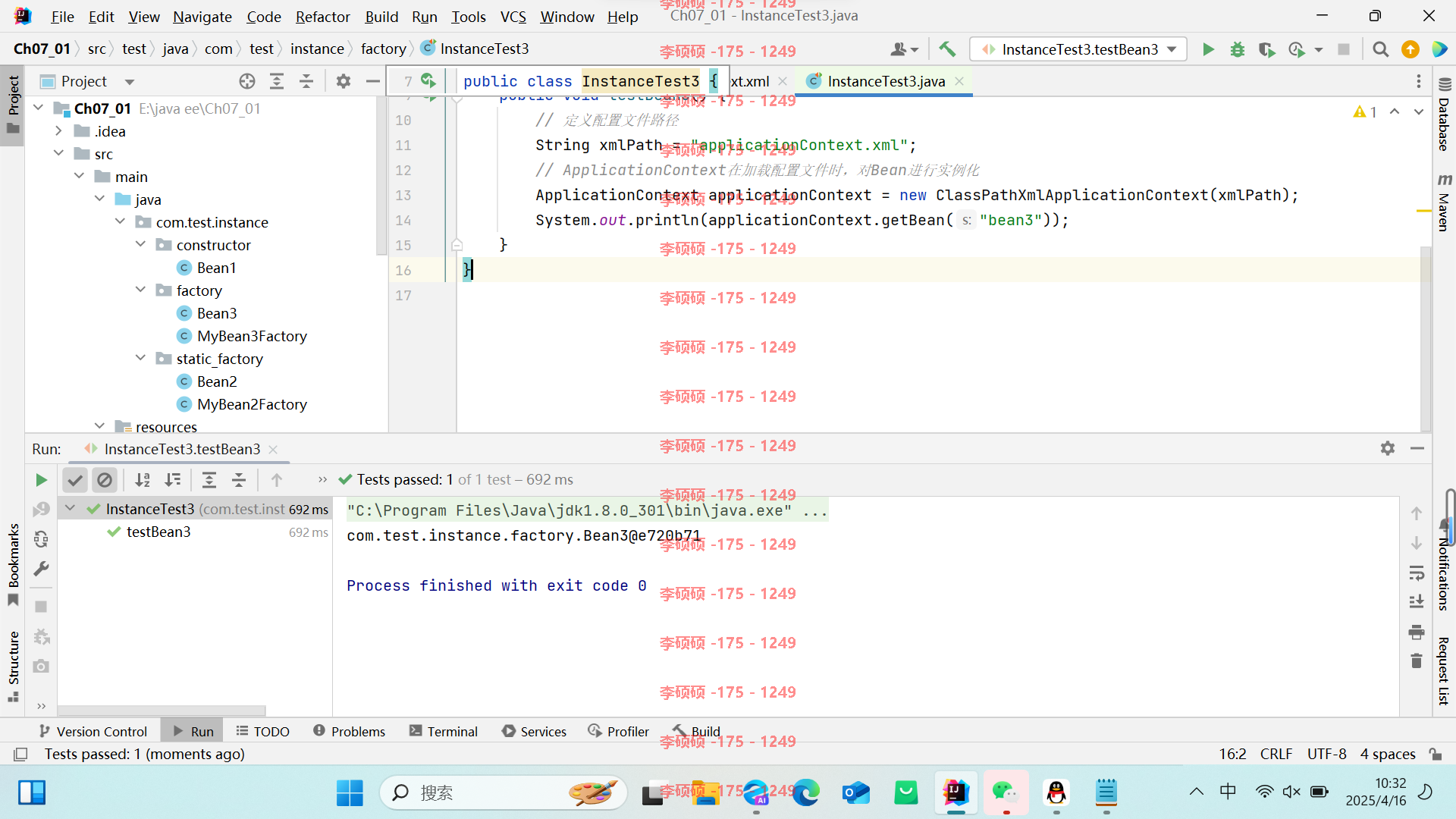
Task: Toggle Show Ignored tests button
Action: (x=105, y=480)
